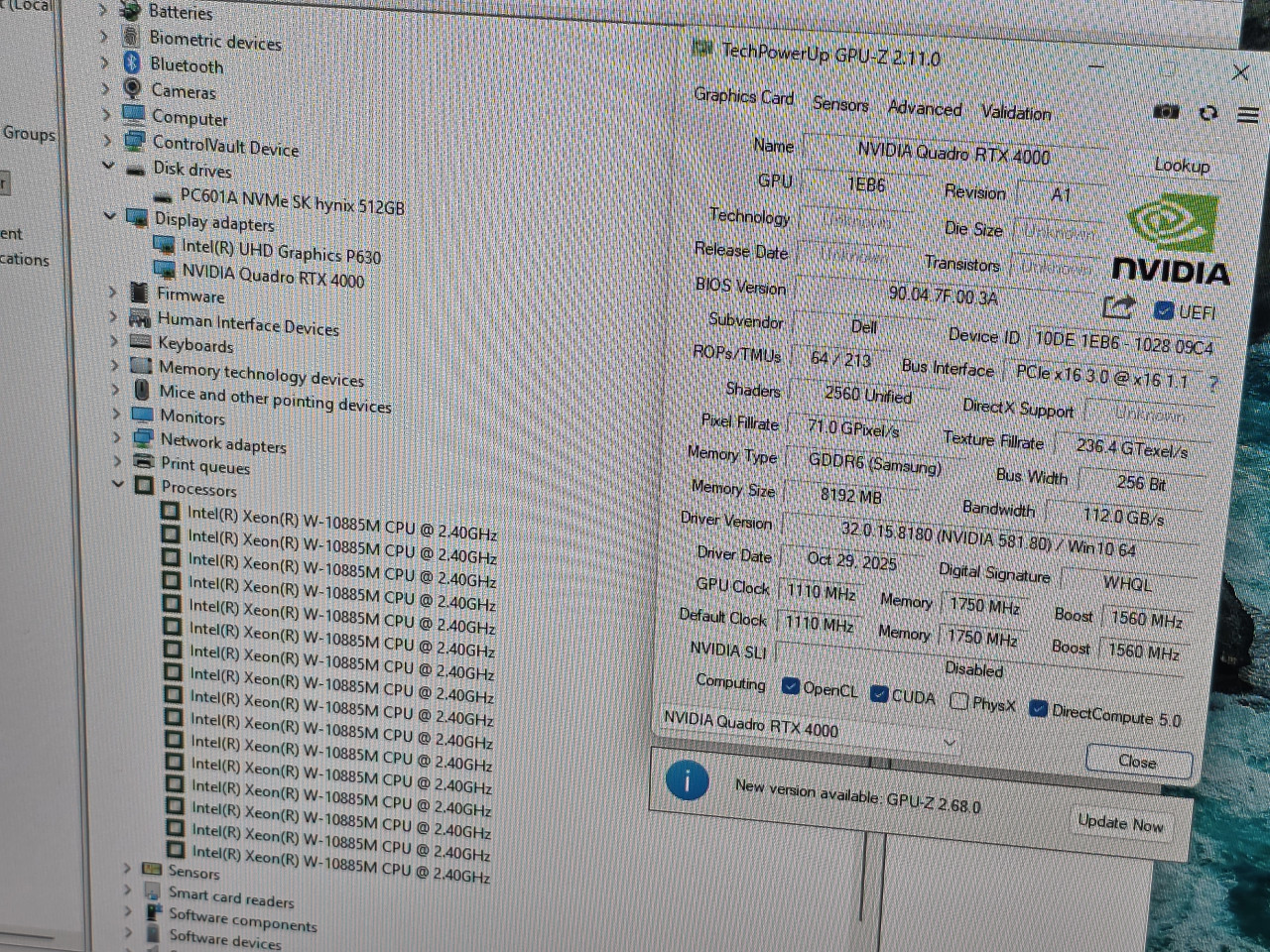
Task: Click the Lookup button
Action: [1181, 166]
